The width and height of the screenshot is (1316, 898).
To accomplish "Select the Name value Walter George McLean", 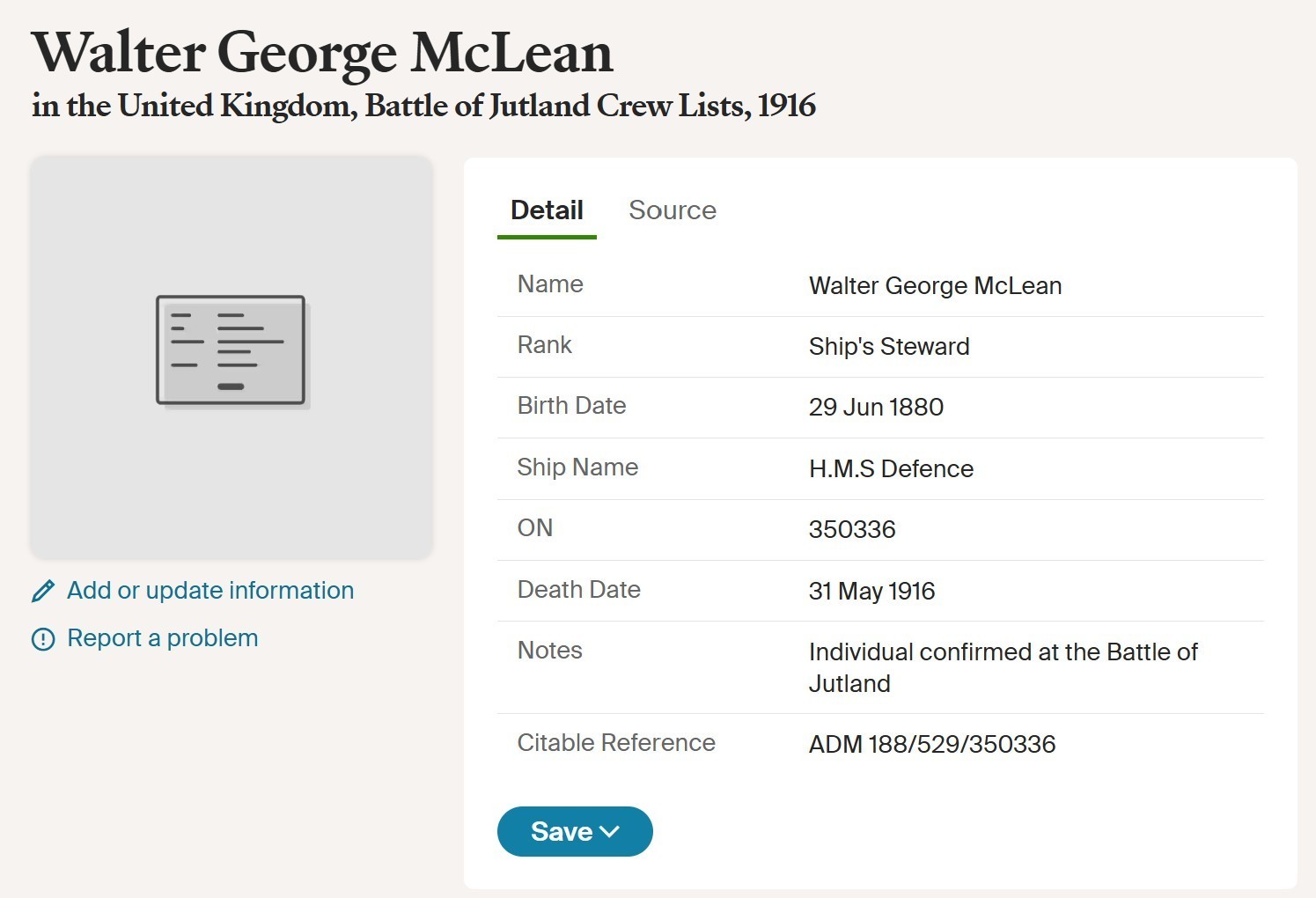I will 935,286.
